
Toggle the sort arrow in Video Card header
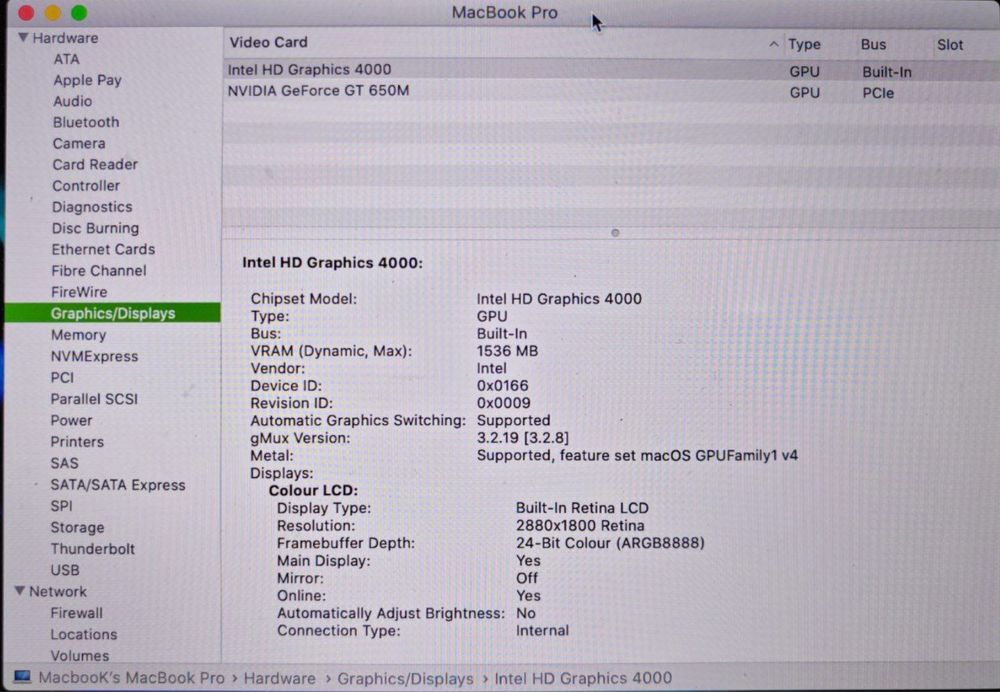pyautogui.click(x=773, y=45)
